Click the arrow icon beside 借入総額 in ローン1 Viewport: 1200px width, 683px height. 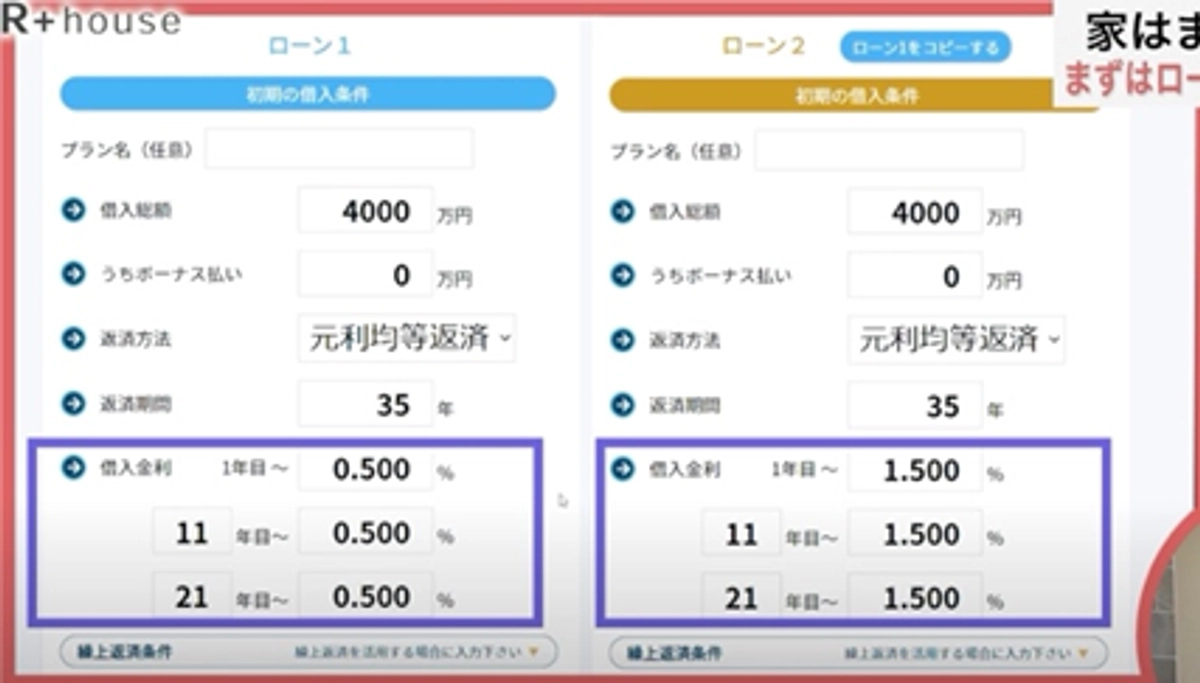(x=73, y=210)
